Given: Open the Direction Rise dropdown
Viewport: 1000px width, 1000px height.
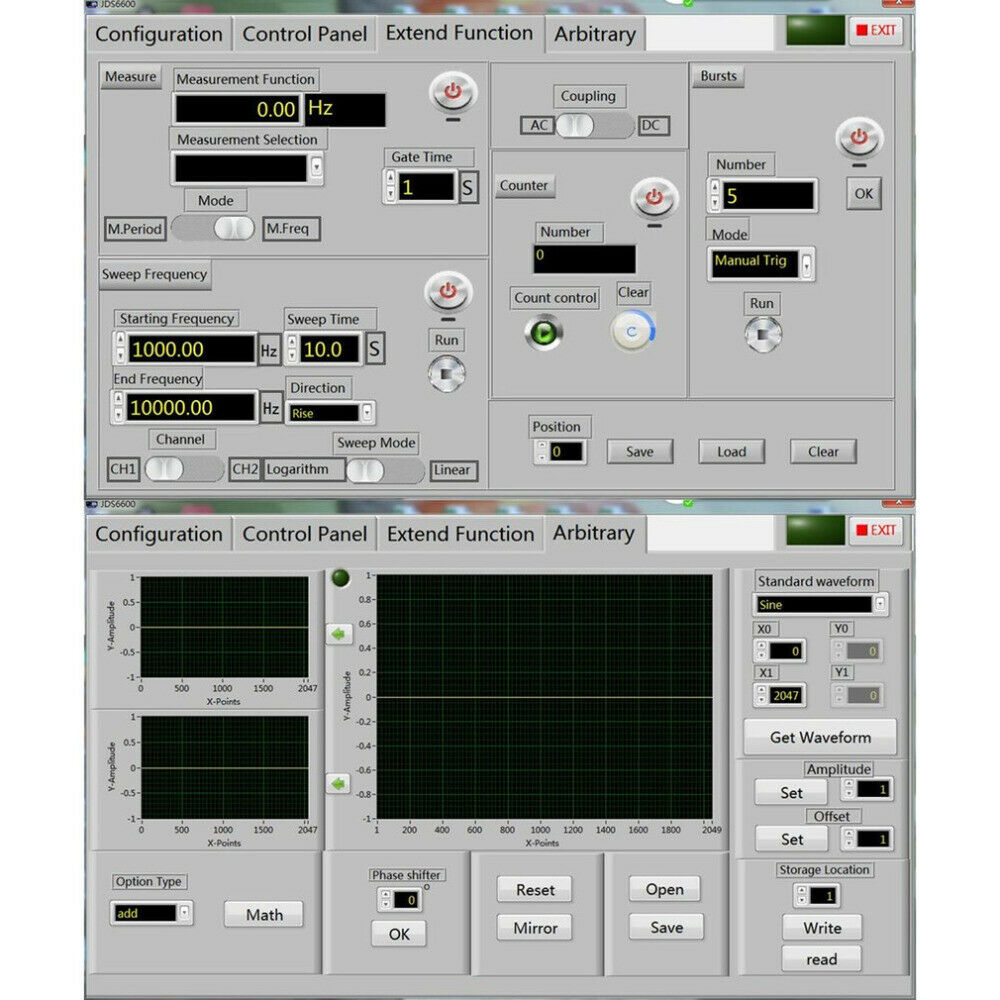Looking at the screenshot, I should pyautogui.click(x=367, y=413).
